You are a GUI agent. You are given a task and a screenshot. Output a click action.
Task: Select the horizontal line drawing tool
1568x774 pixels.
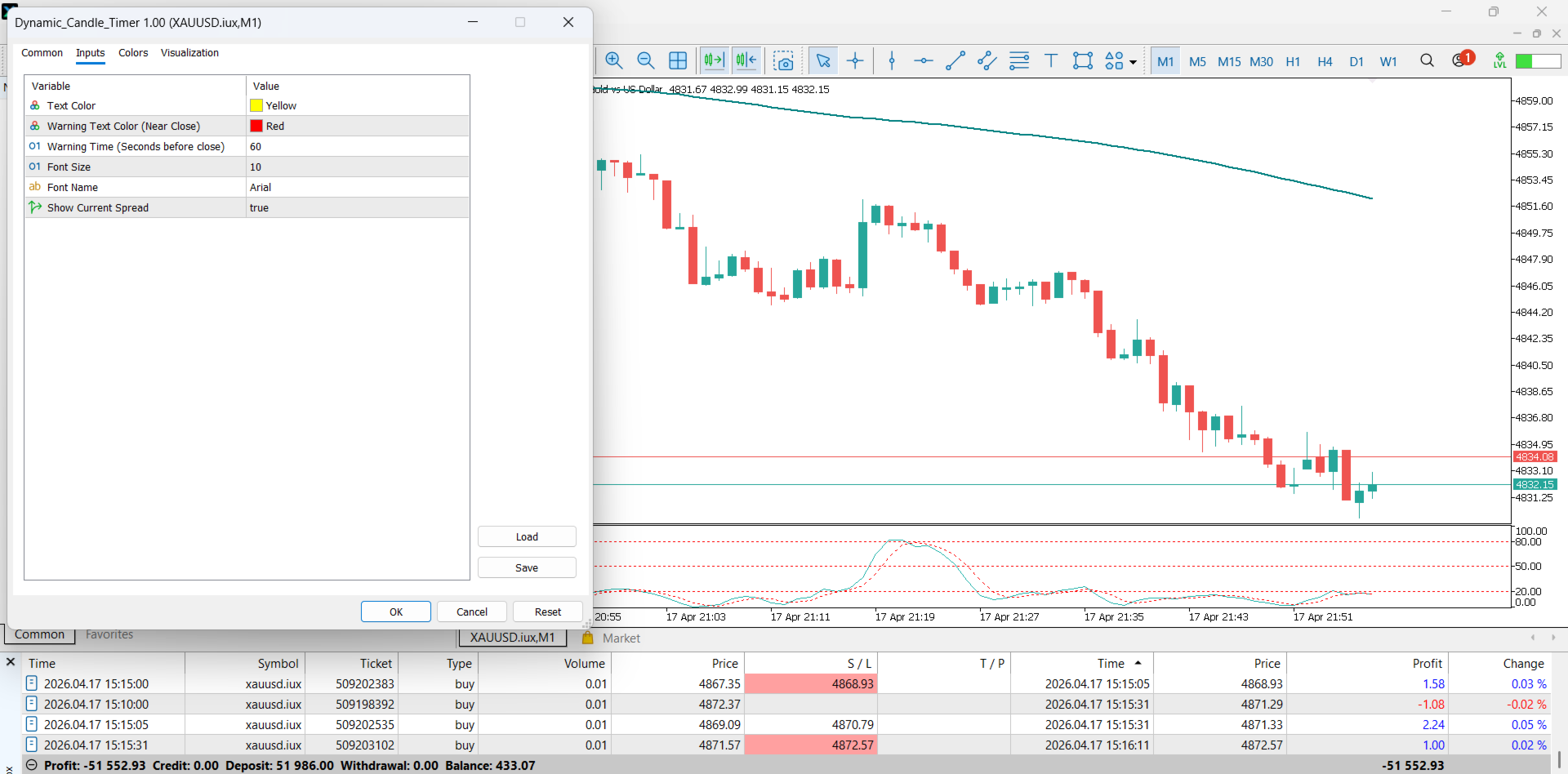click(924, 60)
